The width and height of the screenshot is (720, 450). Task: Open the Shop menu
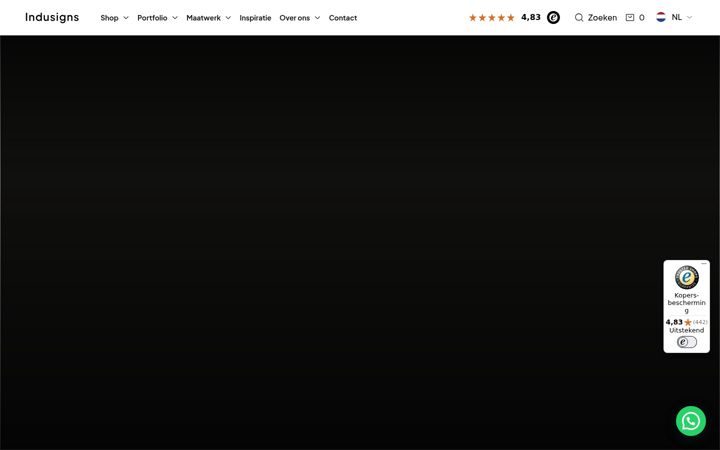tap(109, 18)
